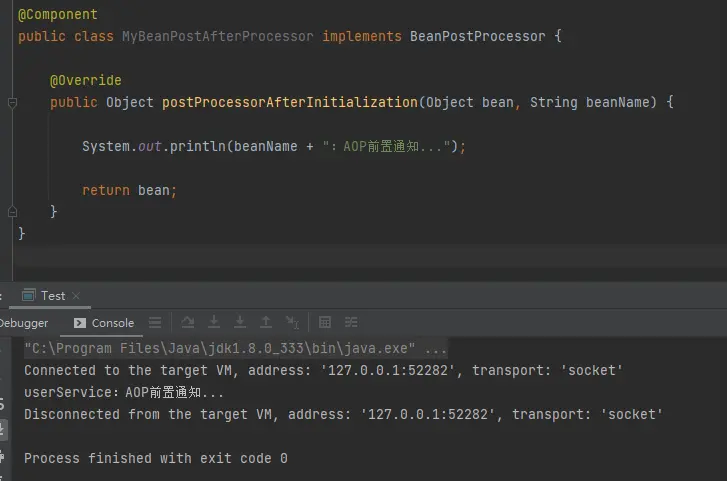Switch to the Debugger tab
Image resolution: width=727 pixels, height=481 pixels.
pyautogui.click(x=24, y=323)
